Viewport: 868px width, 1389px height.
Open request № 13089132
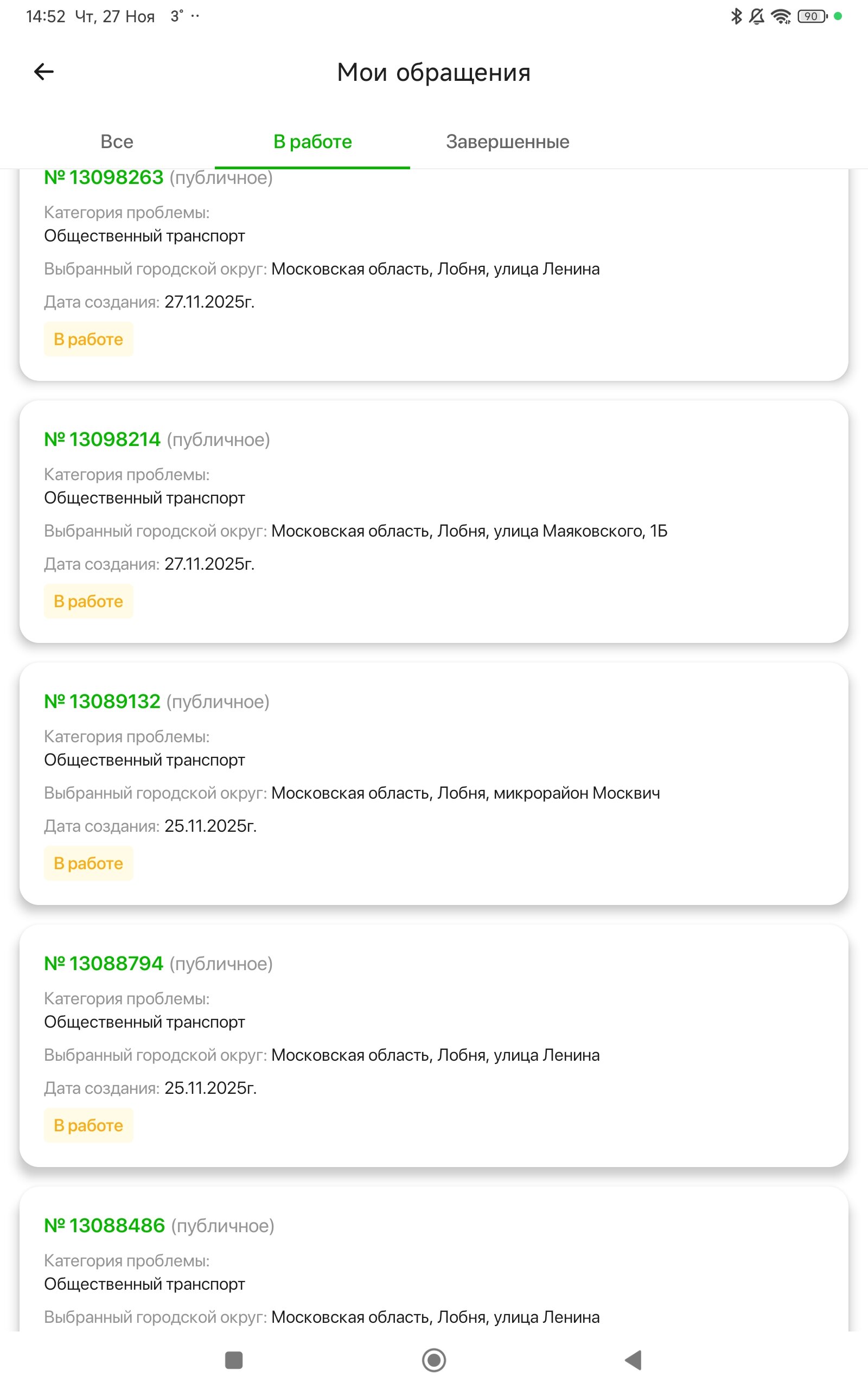click(103, 701)
